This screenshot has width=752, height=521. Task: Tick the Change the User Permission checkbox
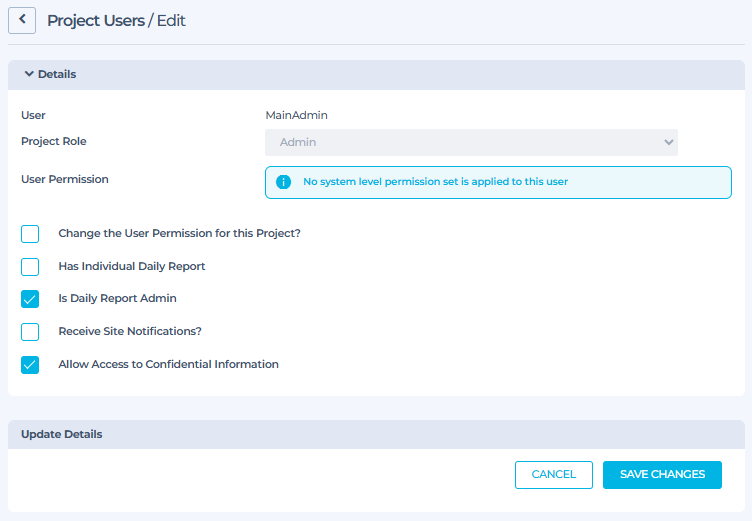point(30,234)
